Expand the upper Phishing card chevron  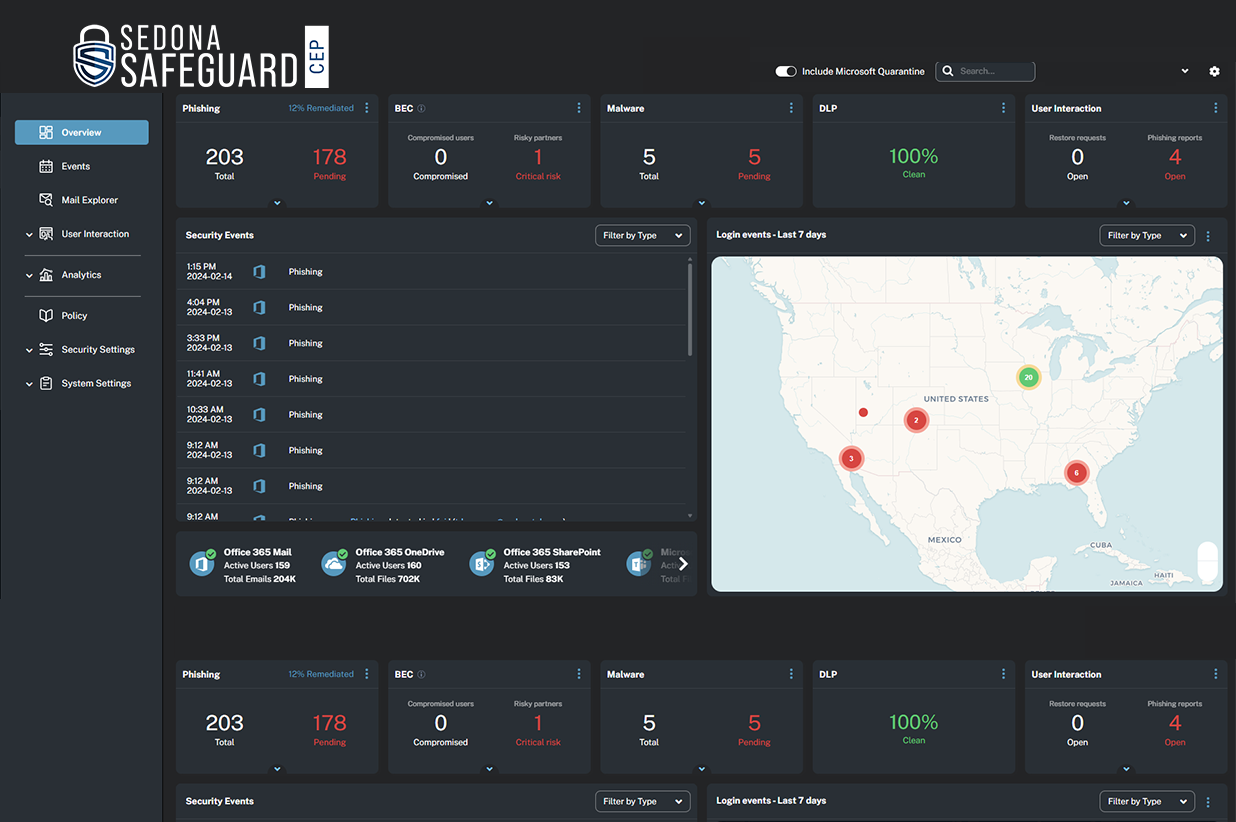tap(277, 203)
